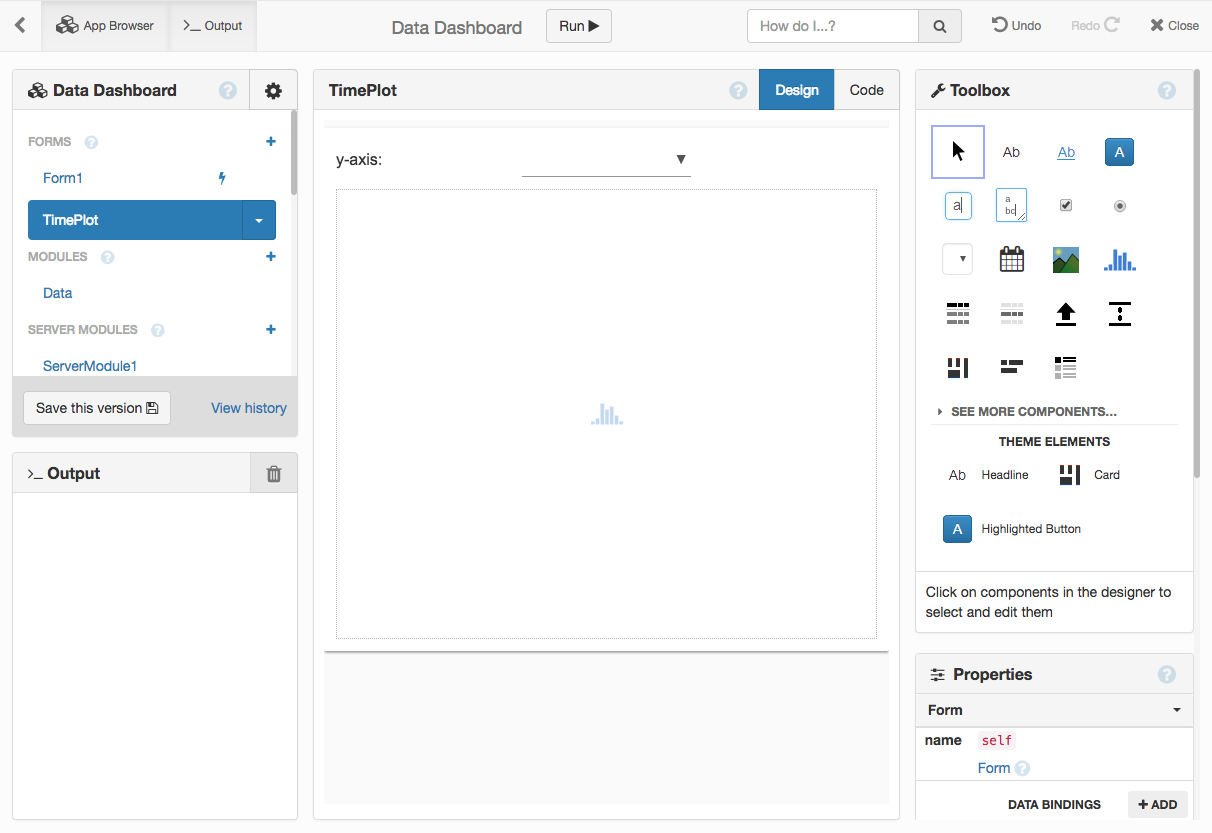This screenshot has height=833, width=1212.
Task: Choose the FileLoader upload icon
Action: 1066,314
